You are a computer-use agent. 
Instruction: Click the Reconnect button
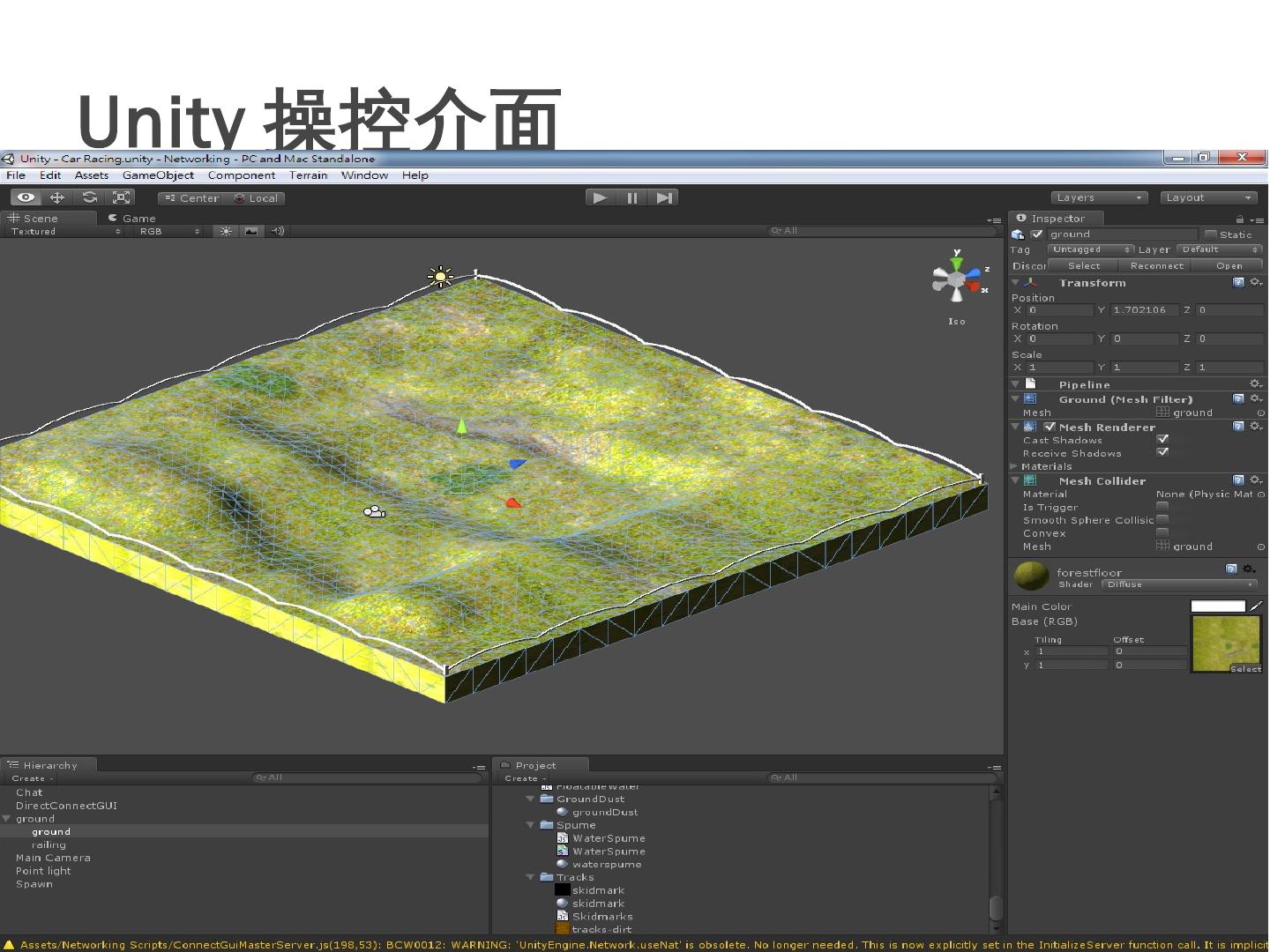tap(1156, 265)
